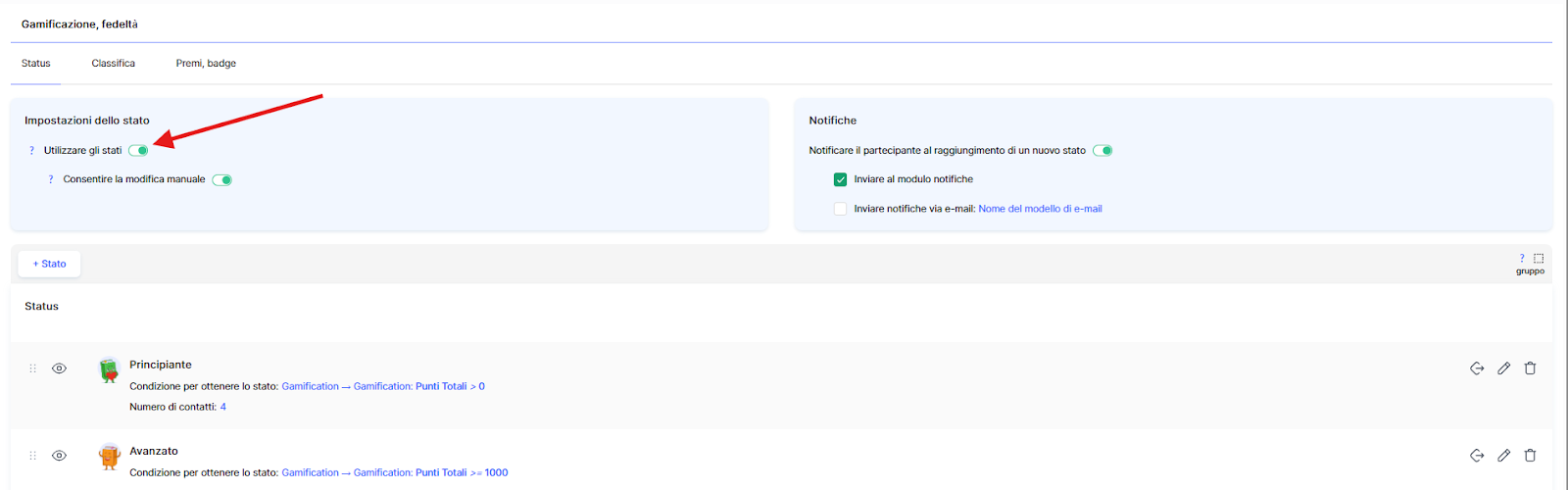Open the Premi, badge tab
The height and width of the screenshot is (490, 1568).
(x=206, y=64)
